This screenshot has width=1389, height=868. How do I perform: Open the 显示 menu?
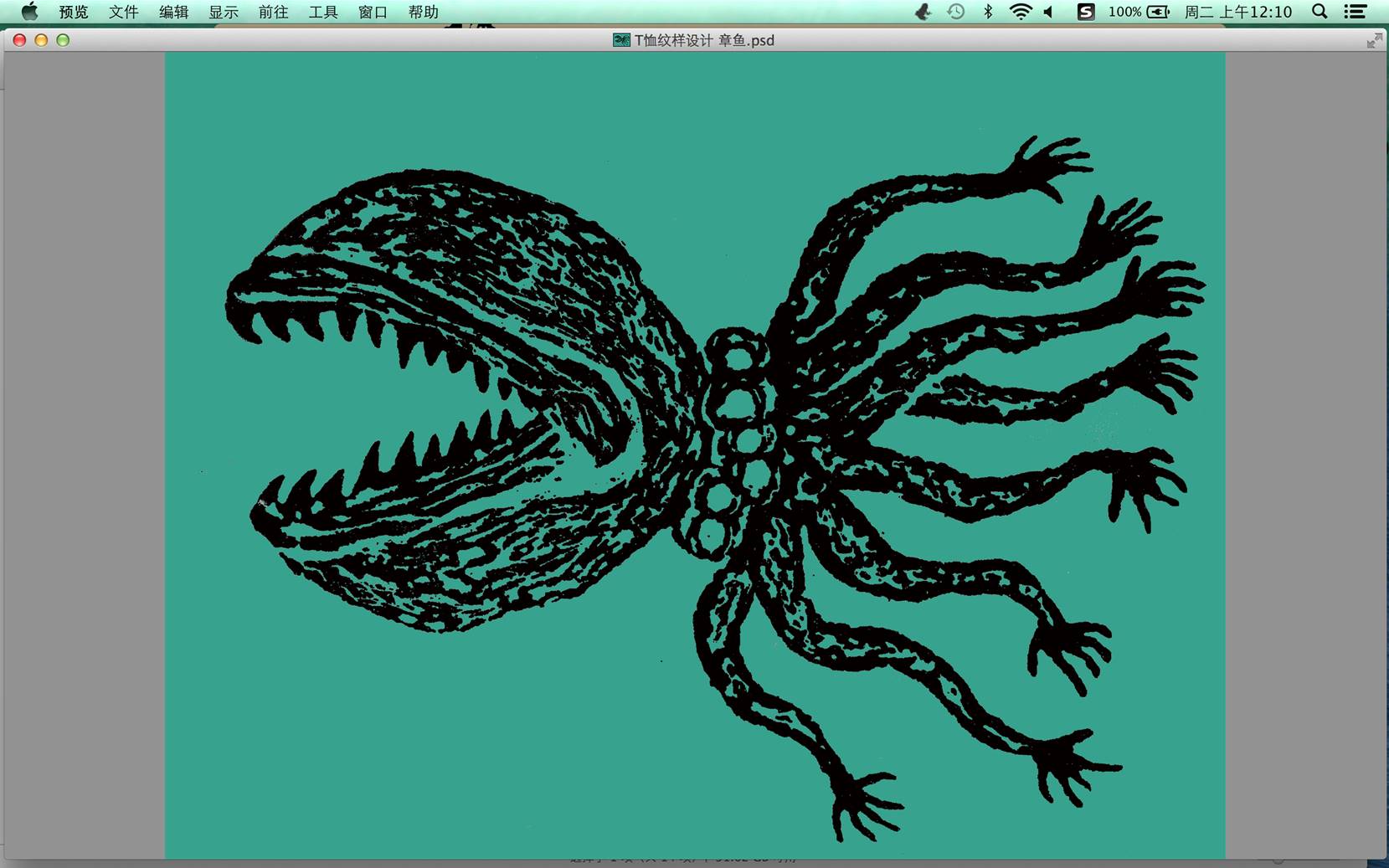tap(224, 12)
